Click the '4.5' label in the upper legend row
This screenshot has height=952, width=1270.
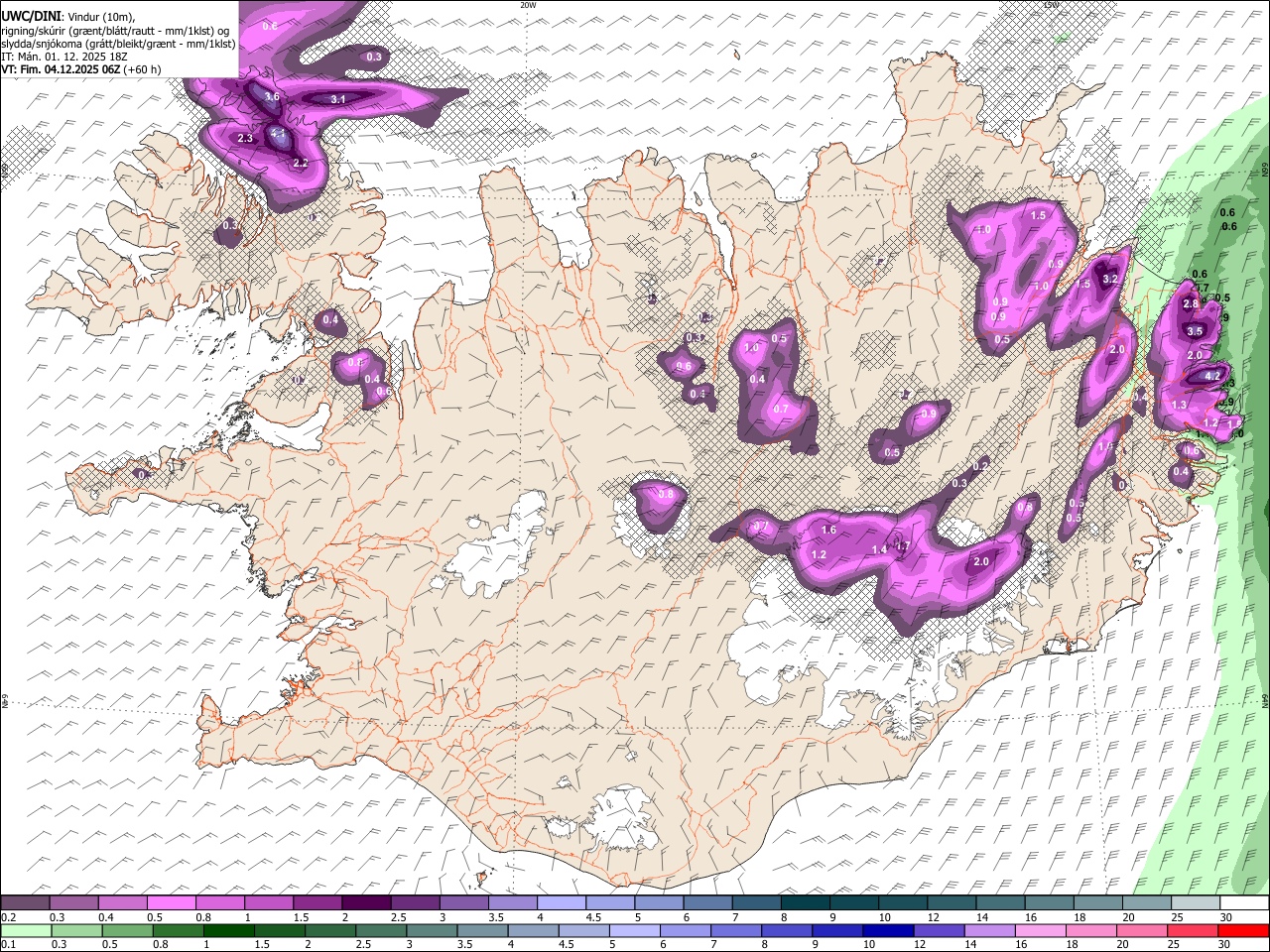pos(593,917)
